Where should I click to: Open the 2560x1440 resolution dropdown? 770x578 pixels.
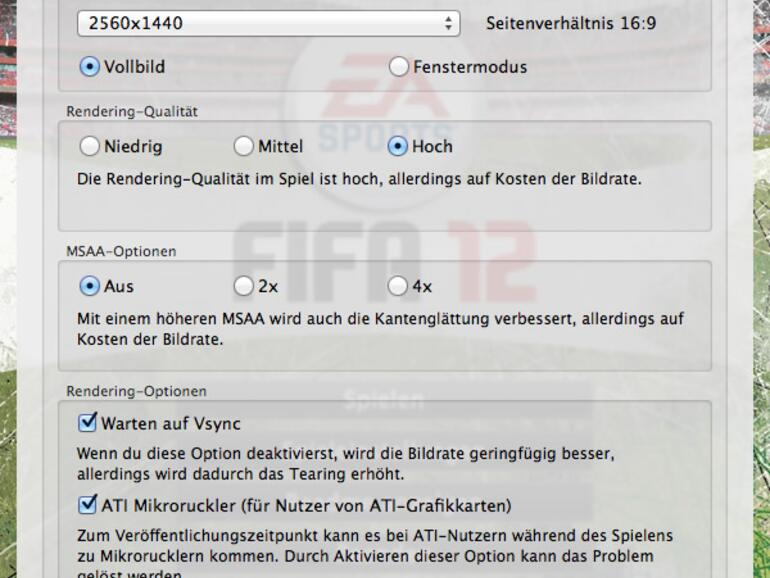(x=269, y=23)
